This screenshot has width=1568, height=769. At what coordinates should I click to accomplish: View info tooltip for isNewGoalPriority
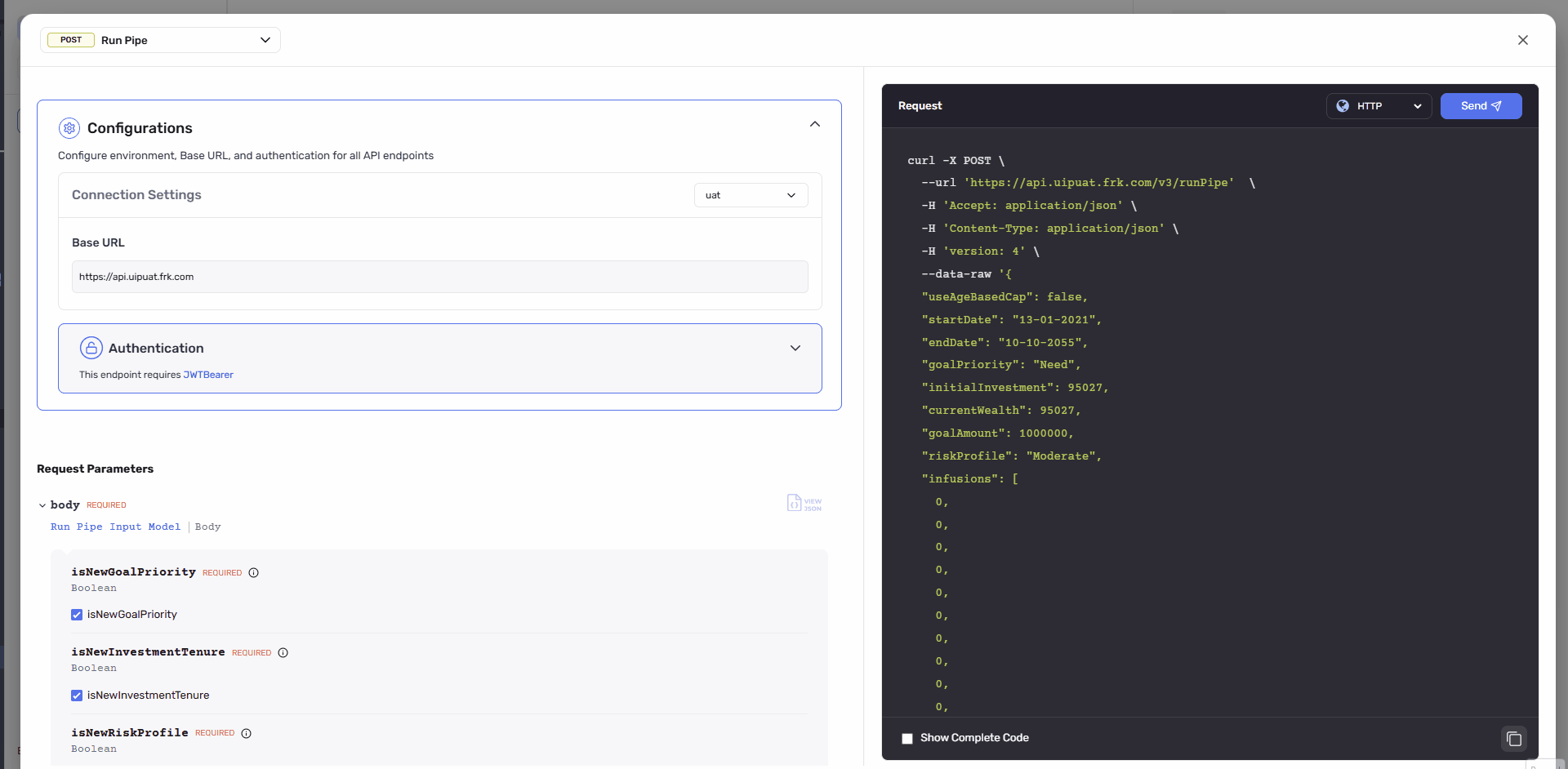click(253, 572)
